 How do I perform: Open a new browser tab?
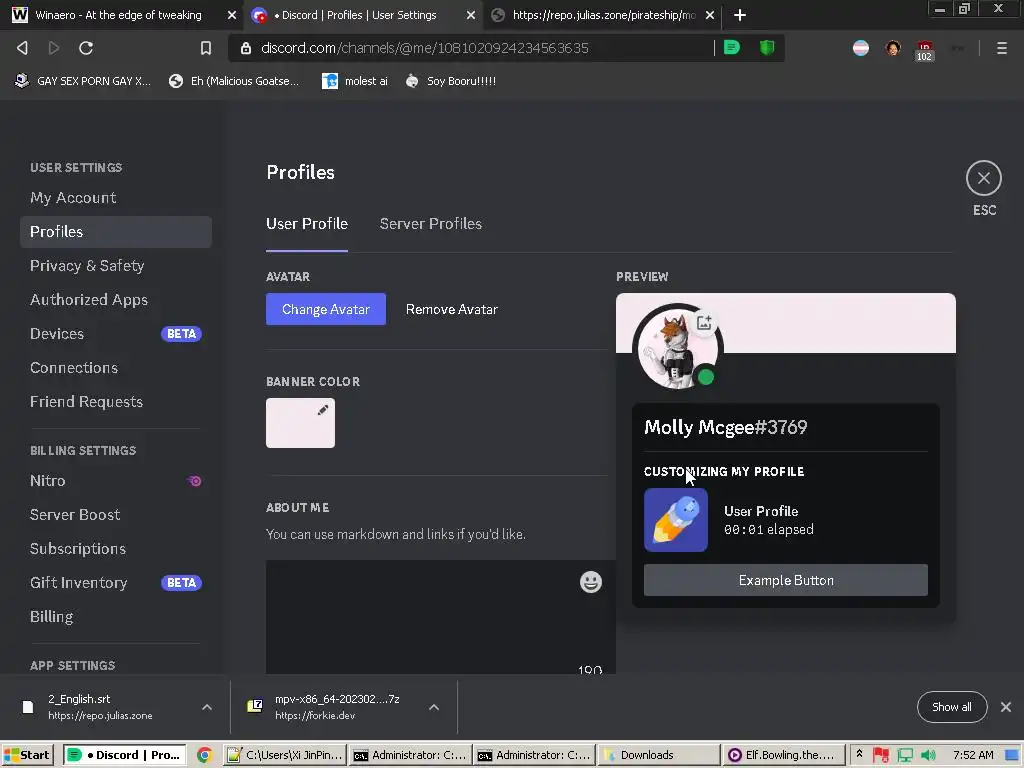click(739, 14)
